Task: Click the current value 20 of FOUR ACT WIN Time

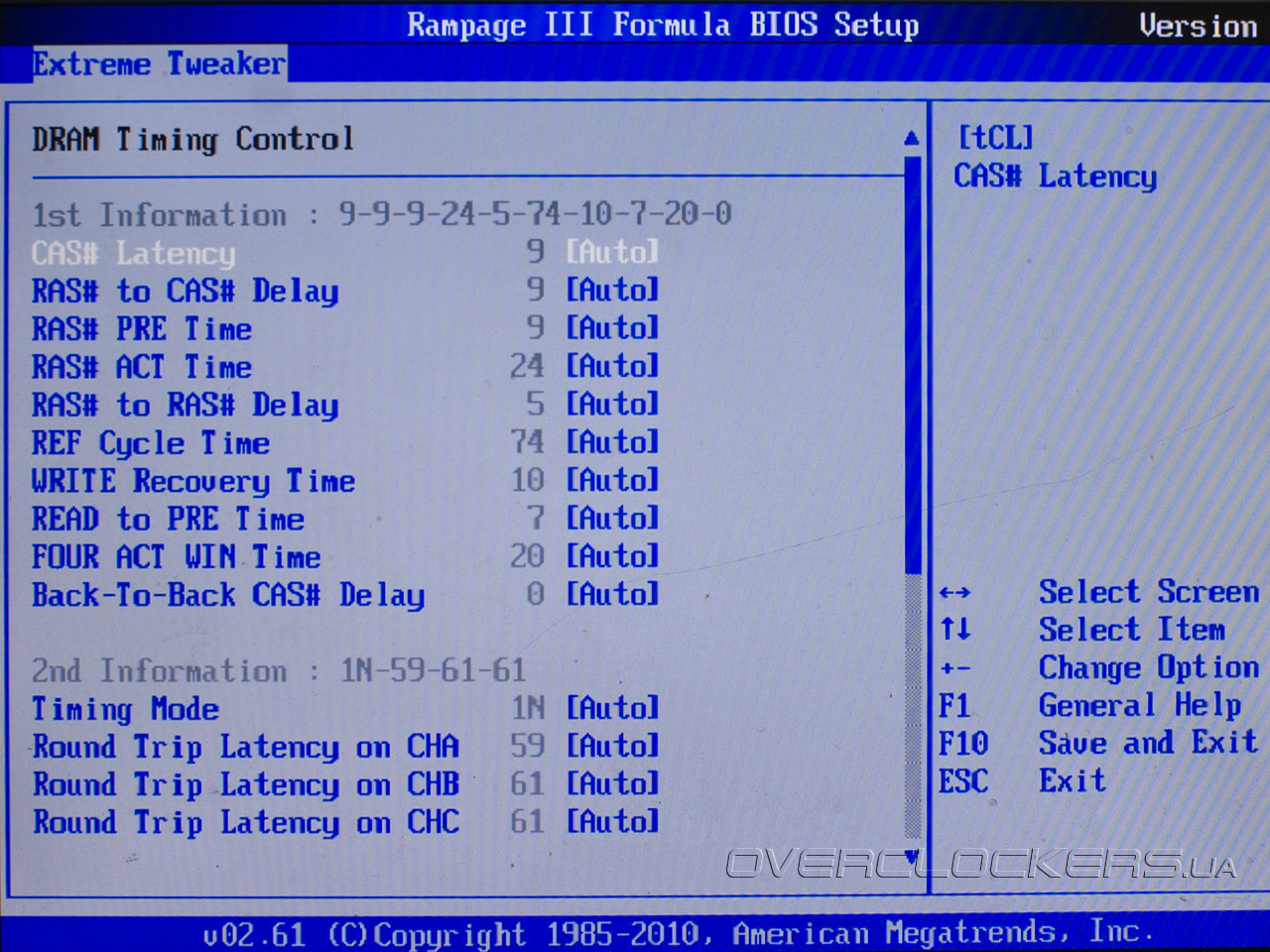Action: pos(527,555)
